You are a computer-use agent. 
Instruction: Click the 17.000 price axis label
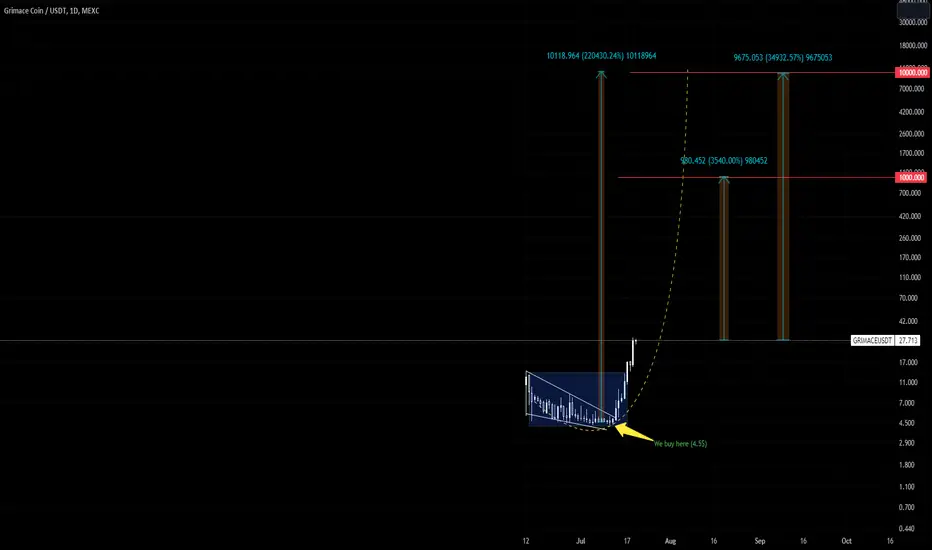point(908,362)
